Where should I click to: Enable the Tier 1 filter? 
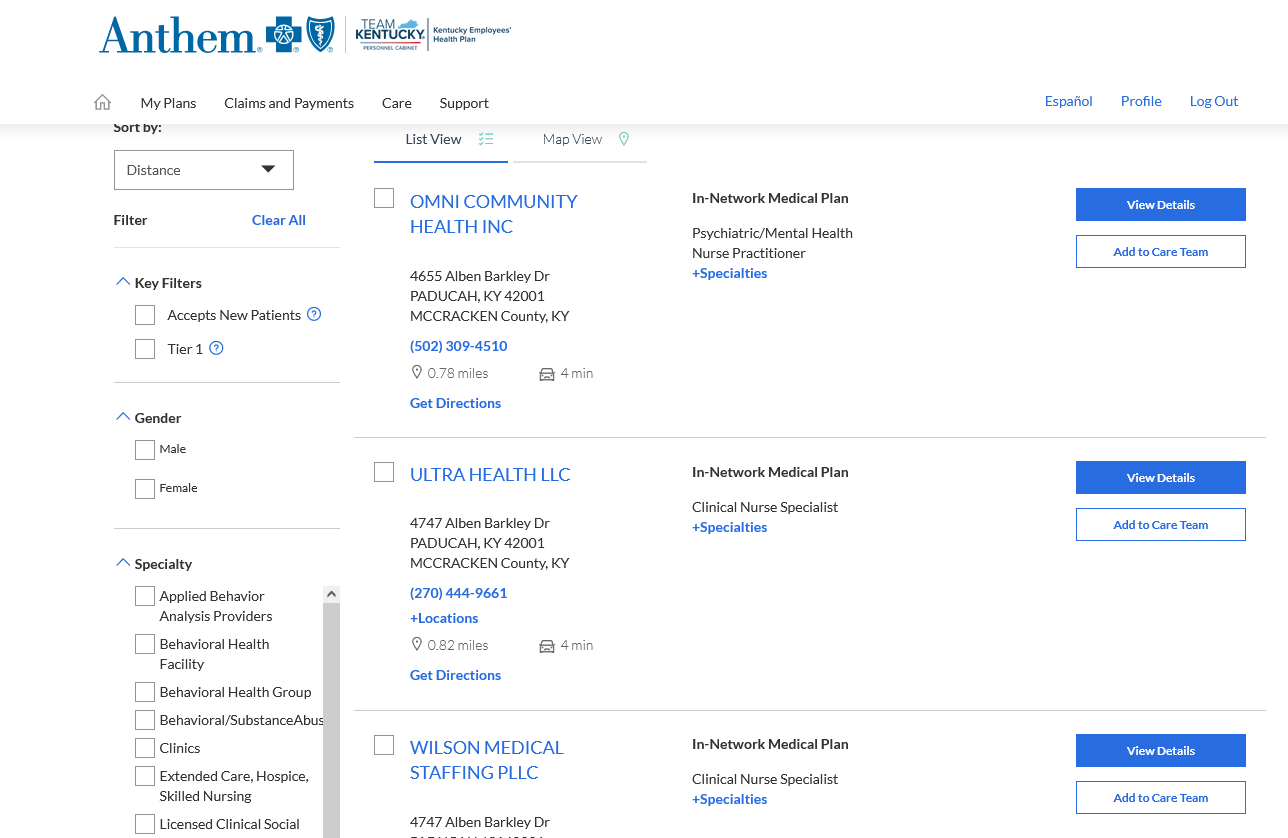145,349
